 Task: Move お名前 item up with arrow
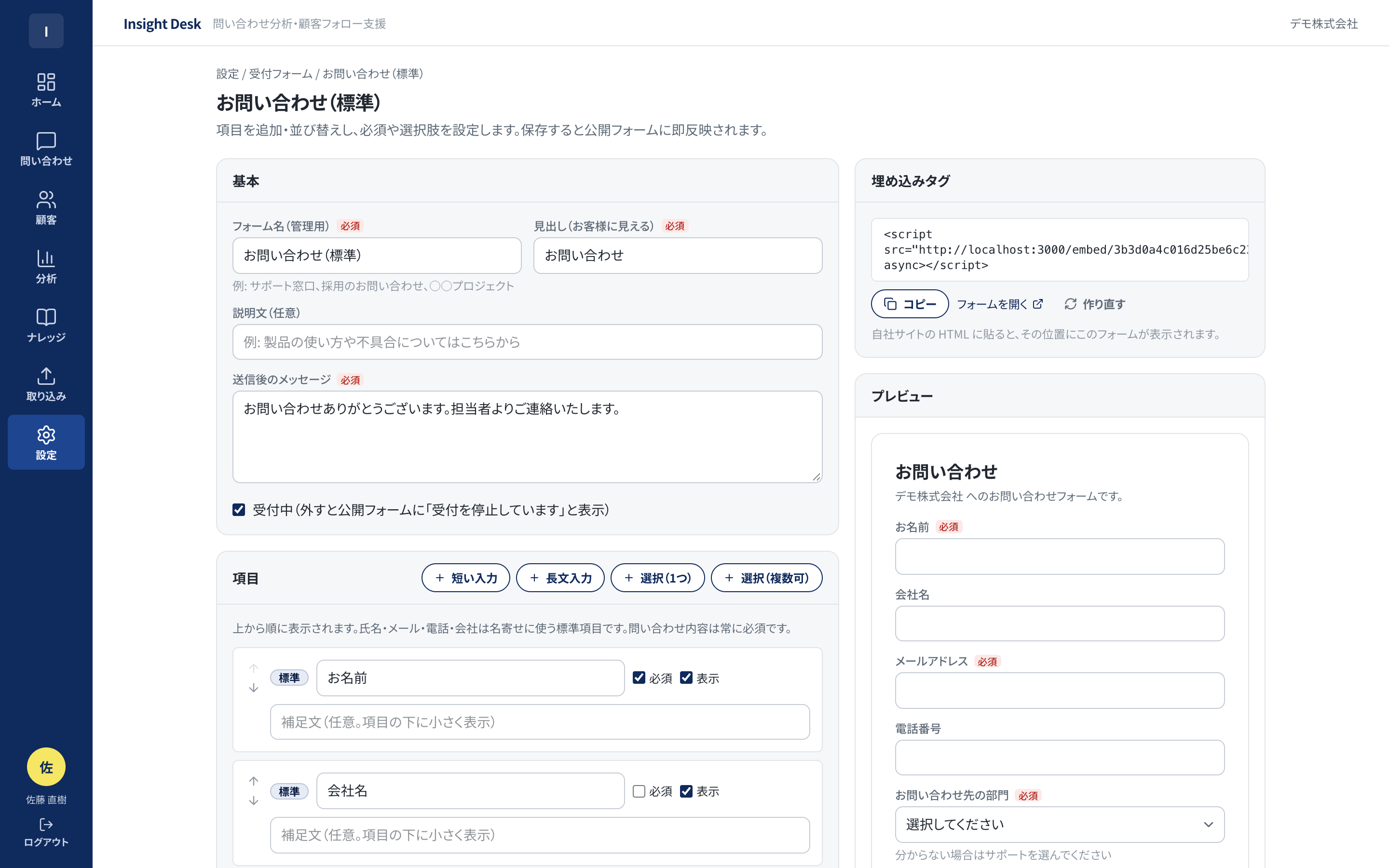[254, 668]
